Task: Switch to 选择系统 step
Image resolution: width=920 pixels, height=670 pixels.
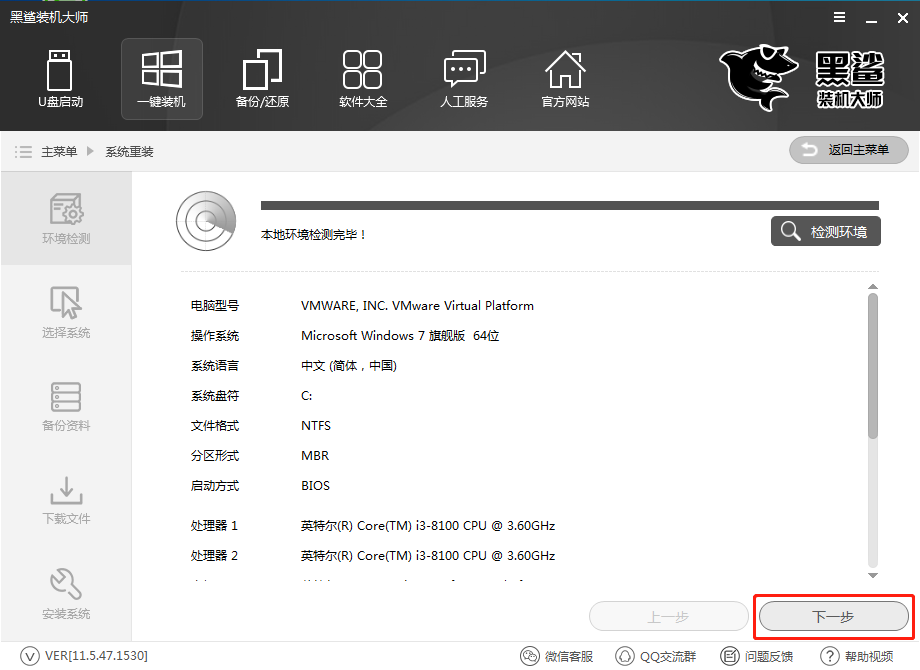Action: click(x=66, y=312)
